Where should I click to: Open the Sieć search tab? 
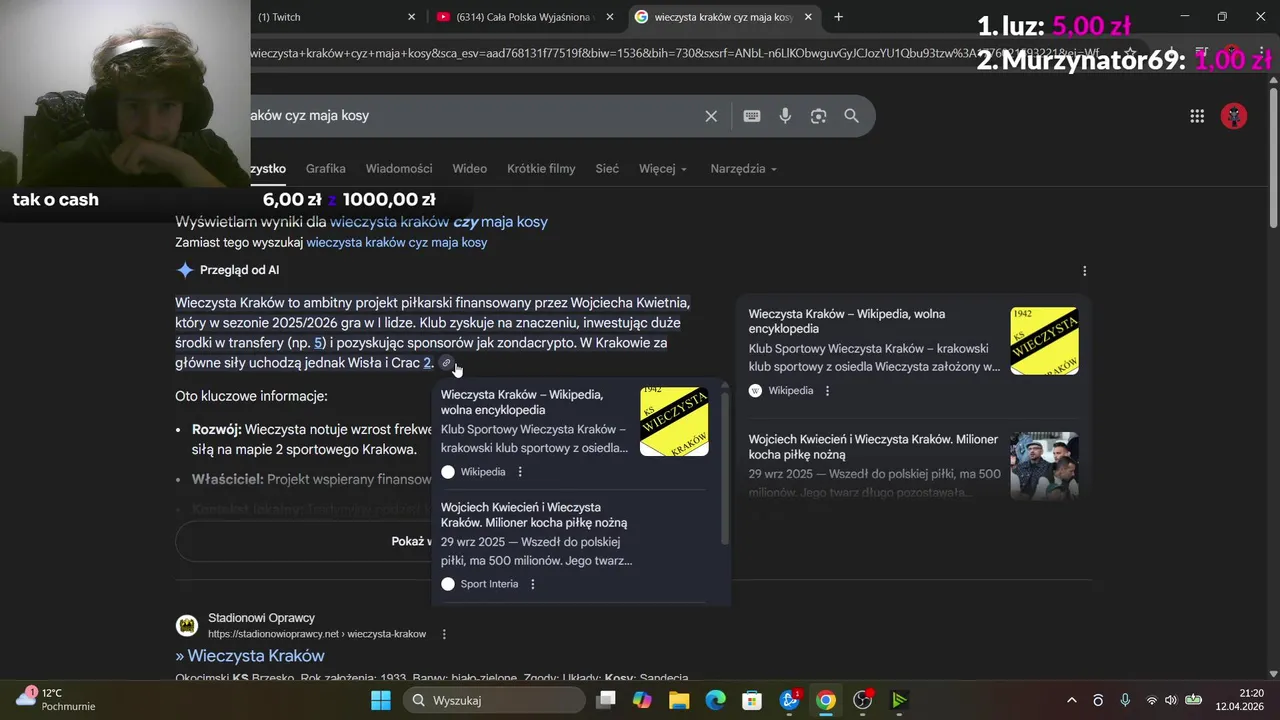[607, 169]
